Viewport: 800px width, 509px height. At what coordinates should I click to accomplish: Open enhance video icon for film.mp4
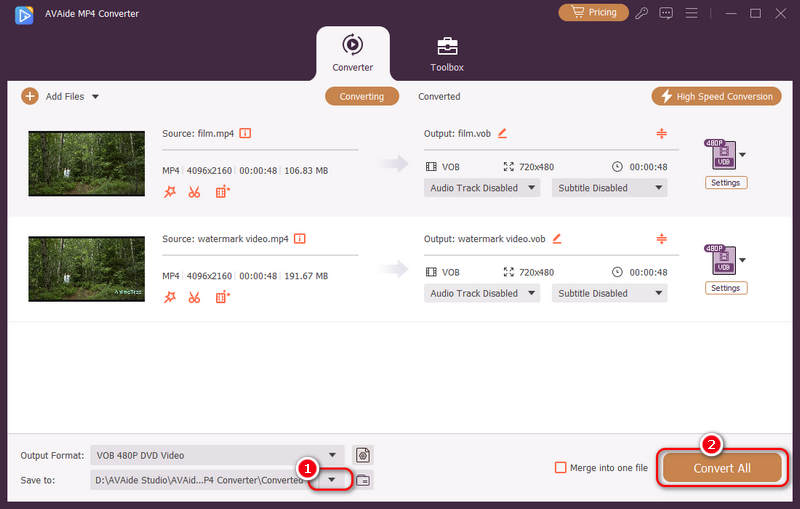pyautogui.click(x=222, y=192)
